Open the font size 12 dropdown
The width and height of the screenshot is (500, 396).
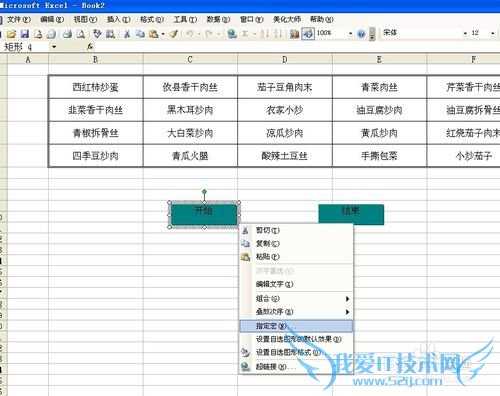pos(492,33)
